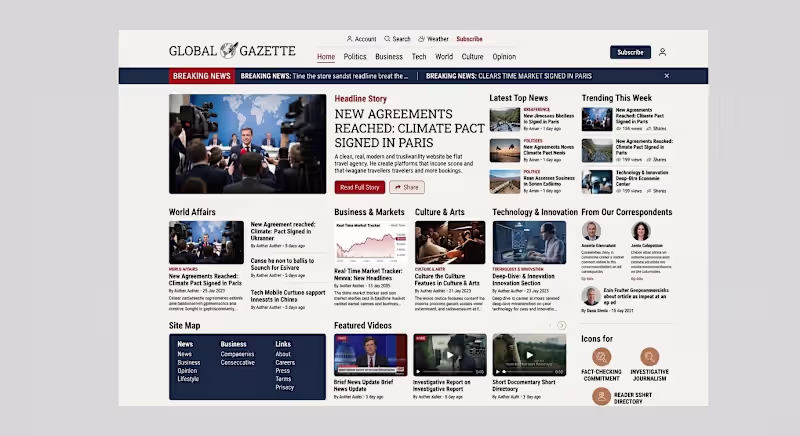Open the Business nav item
The width and height of the screenshot is (800, 436).
click(x=389, y=57)
